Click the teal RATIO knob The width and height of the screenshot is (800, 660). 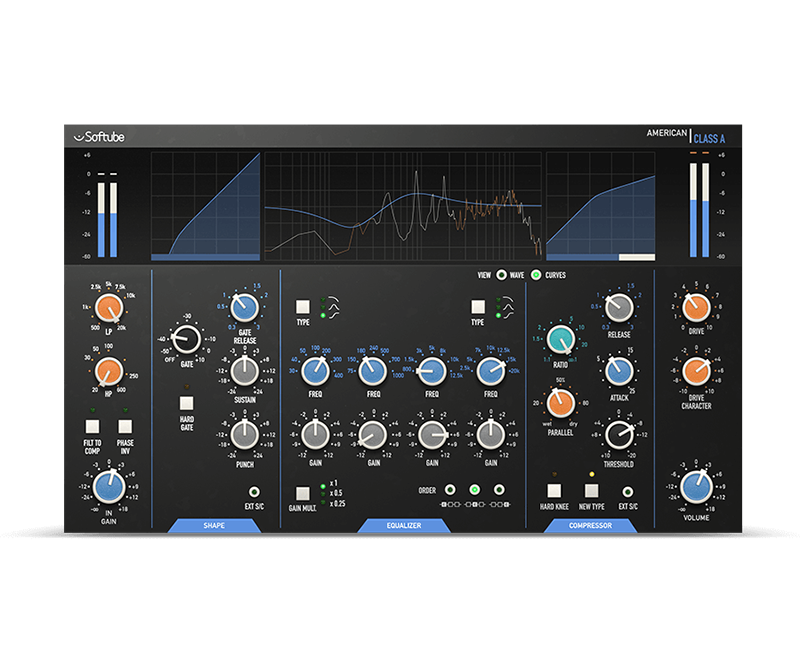click(x=561, y=340)
